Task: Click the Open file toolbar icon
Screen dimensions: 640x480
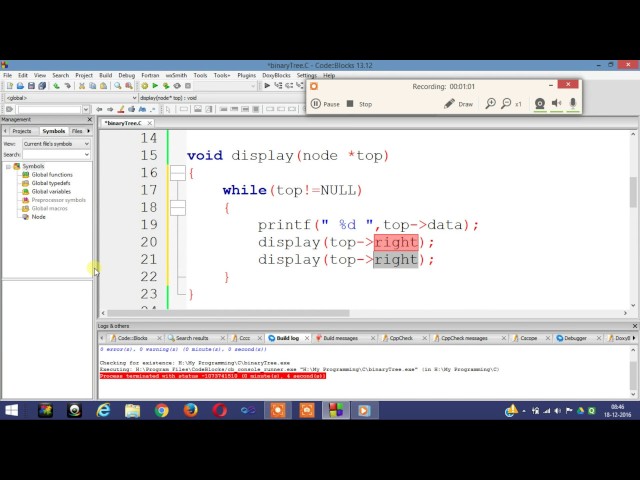Action: click(x=20, y=86)
